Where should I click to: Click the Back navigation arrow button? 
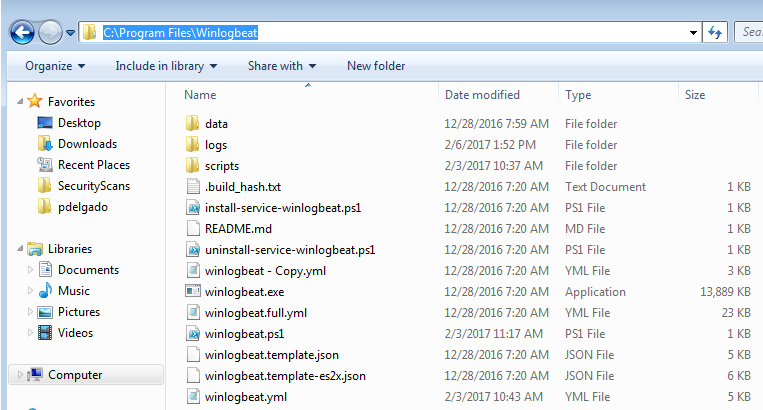(22, 33)
